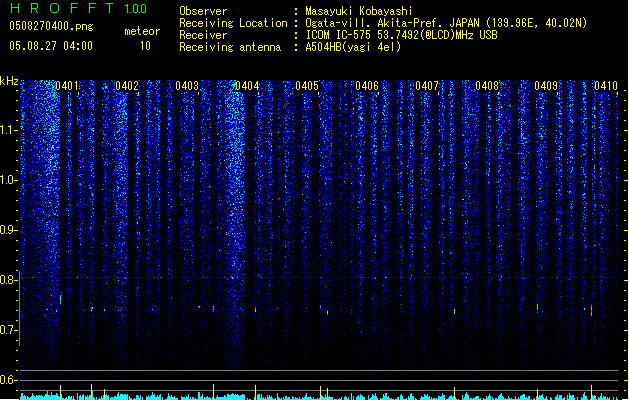The height and width of the screenshot is (400, 629).
Task: Click the meteor count value 10
Action: point(145,46)
